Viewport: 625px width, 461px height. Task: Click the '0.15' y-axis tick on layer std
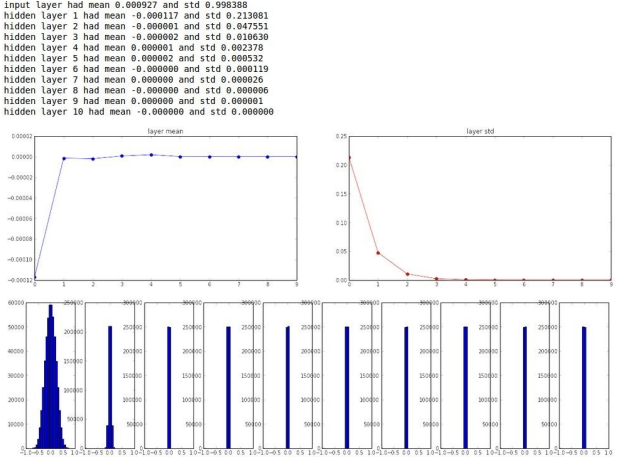point(341,194)
